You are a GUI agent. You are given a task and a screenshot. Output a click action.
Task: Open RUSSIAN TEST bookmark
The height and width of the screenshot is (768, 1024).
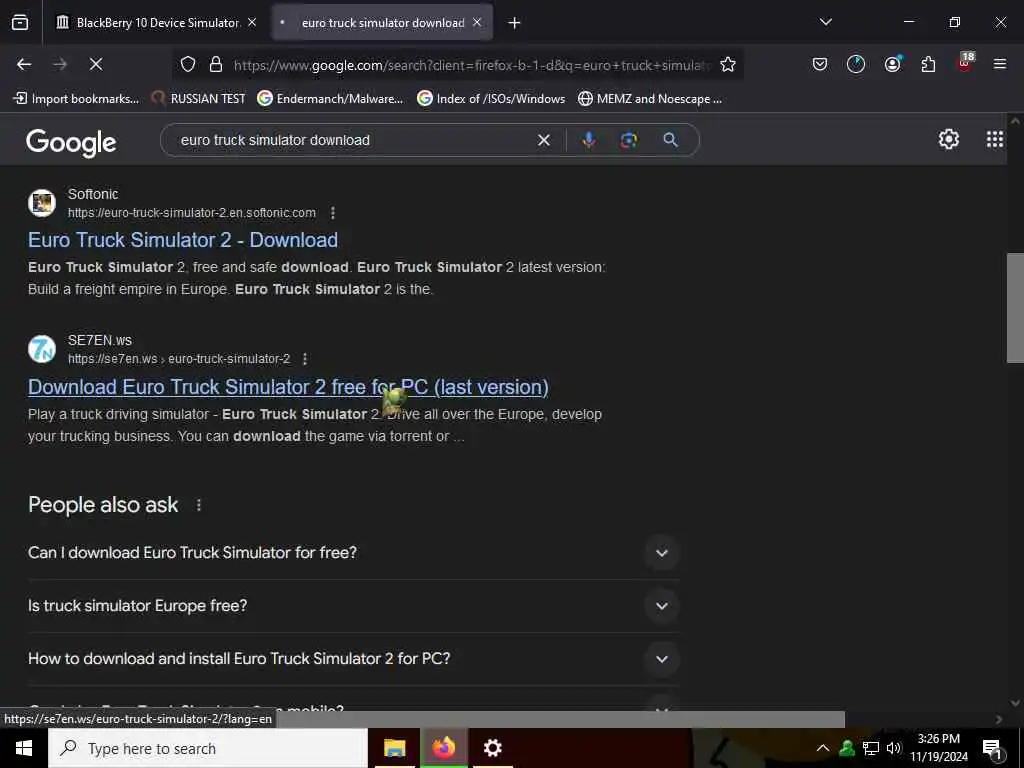pos(199,99)
